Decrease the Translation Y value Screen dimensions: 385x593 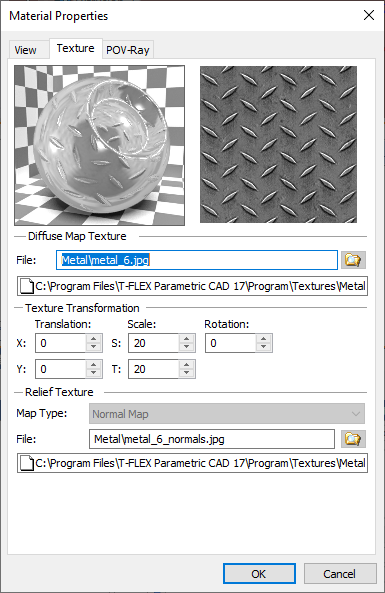pos(94,373)
